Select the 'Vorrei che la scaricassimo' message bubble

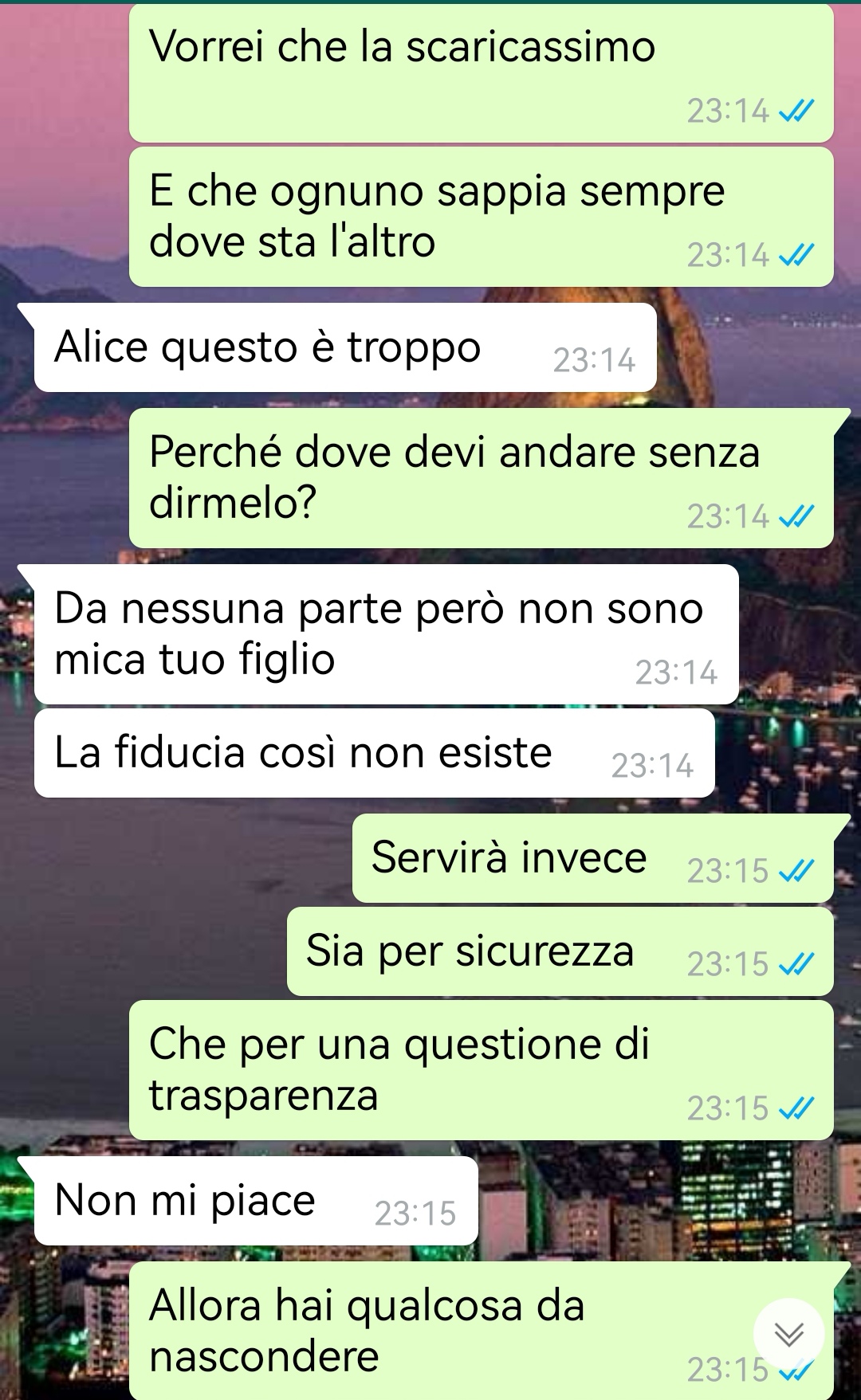tap(482, 73)
